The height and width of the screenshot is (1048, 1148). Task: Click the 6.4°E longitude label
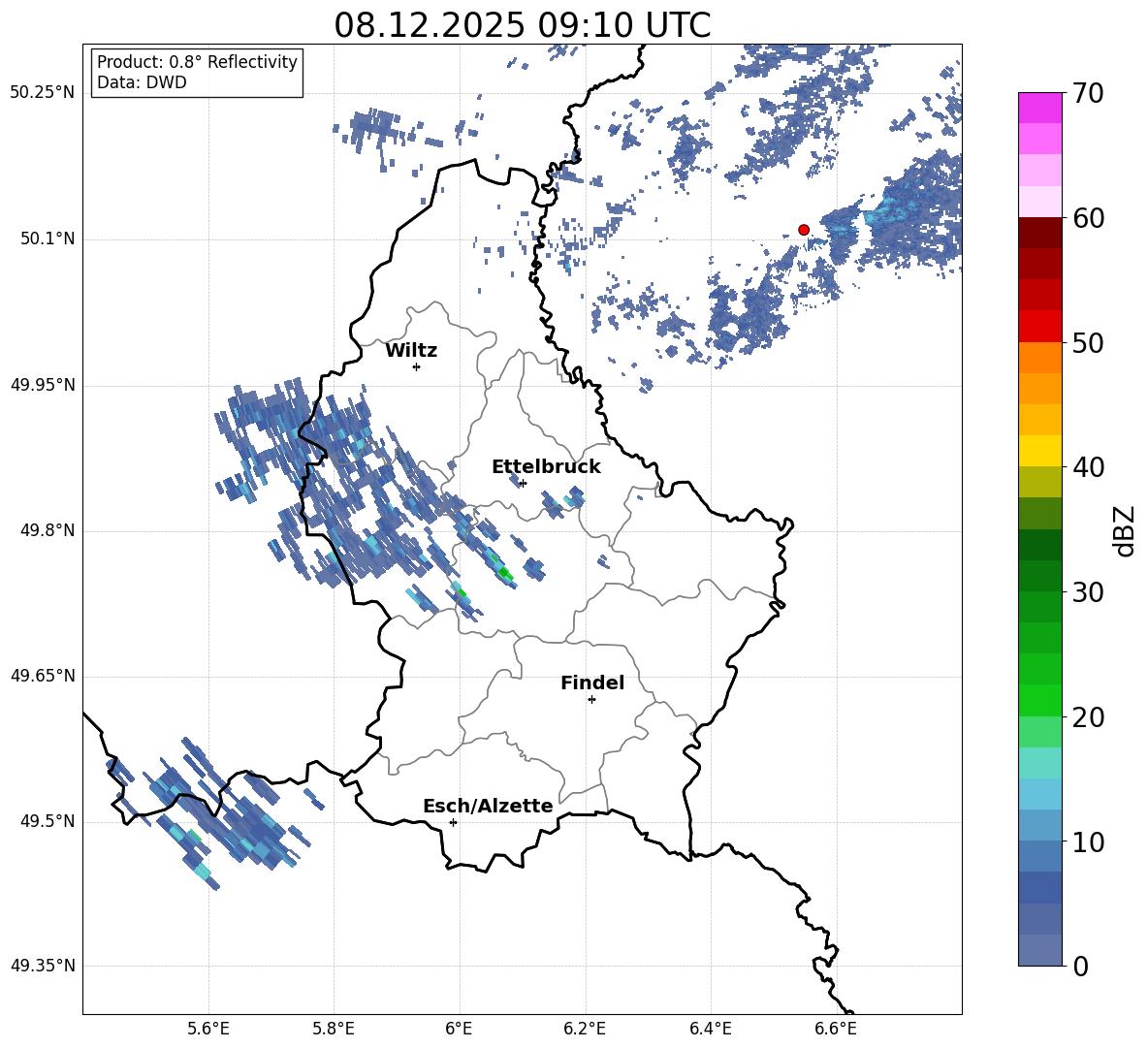tap(711, 1029)
